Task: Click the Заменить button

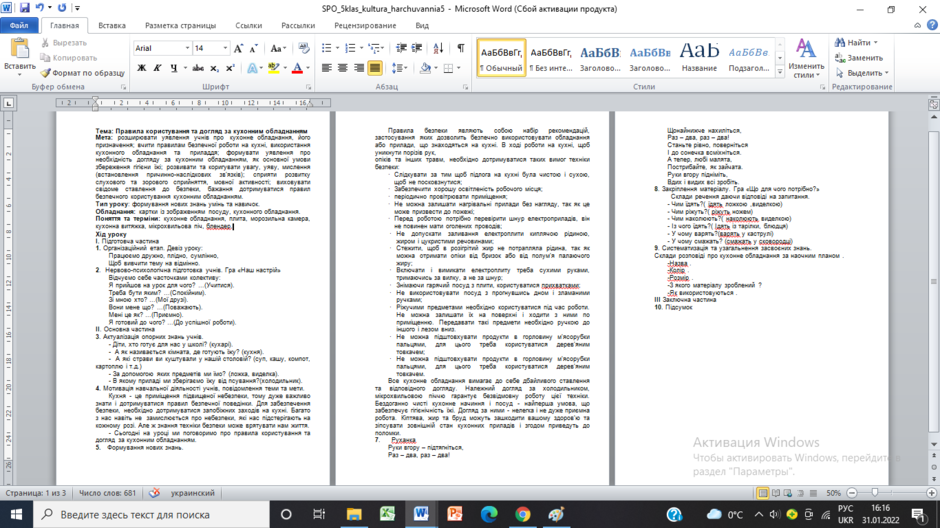Action: tap(860, 58)
